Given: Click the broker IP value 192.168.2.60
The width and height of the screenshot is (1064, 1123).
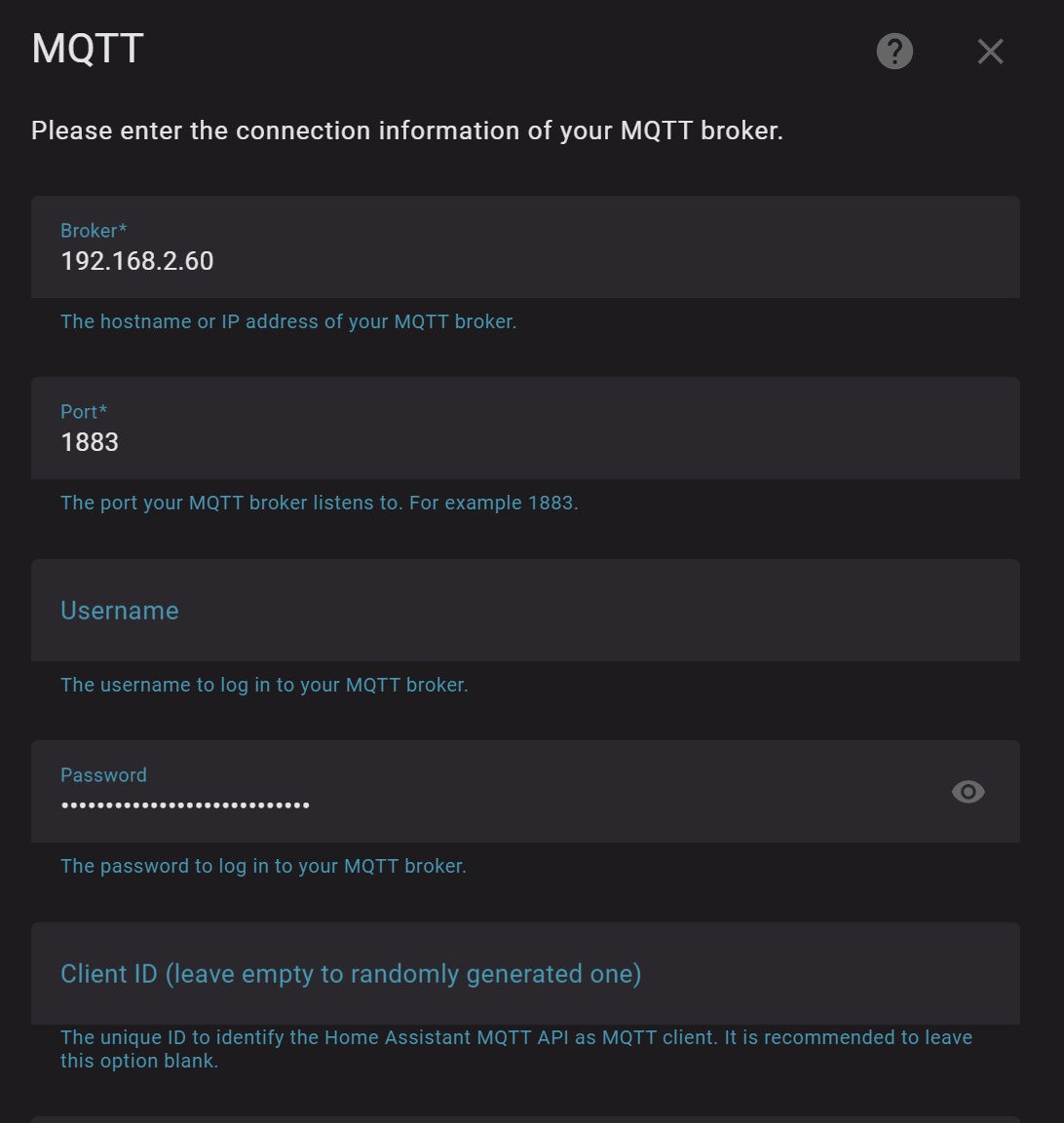Looking at the screenshot, I should (137, 261).
